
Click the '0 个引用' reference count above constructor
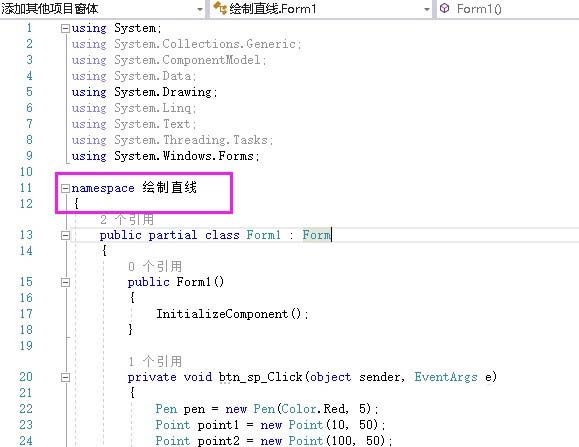155,266
